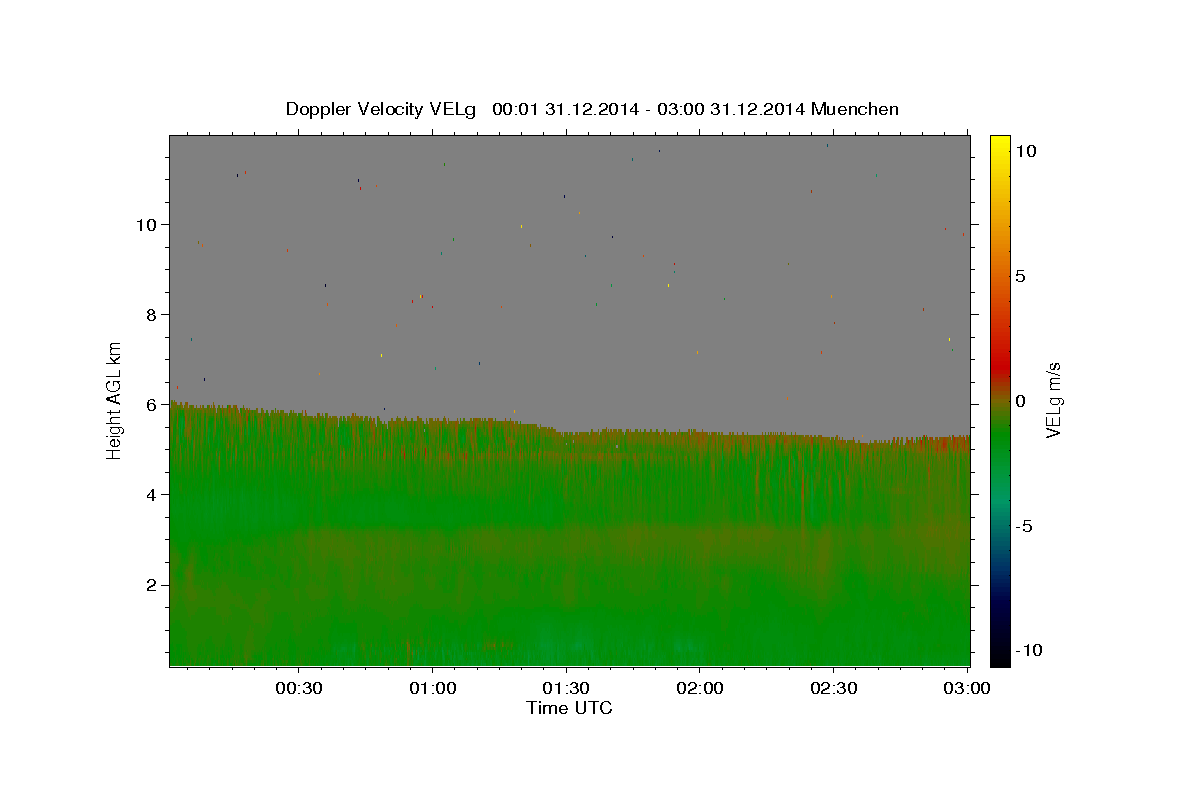The height and width of the screenshot is (800, 1200).
Task: Click the colorbar value 5 label
Action: pyautogui.click(x=1021, y=276)
